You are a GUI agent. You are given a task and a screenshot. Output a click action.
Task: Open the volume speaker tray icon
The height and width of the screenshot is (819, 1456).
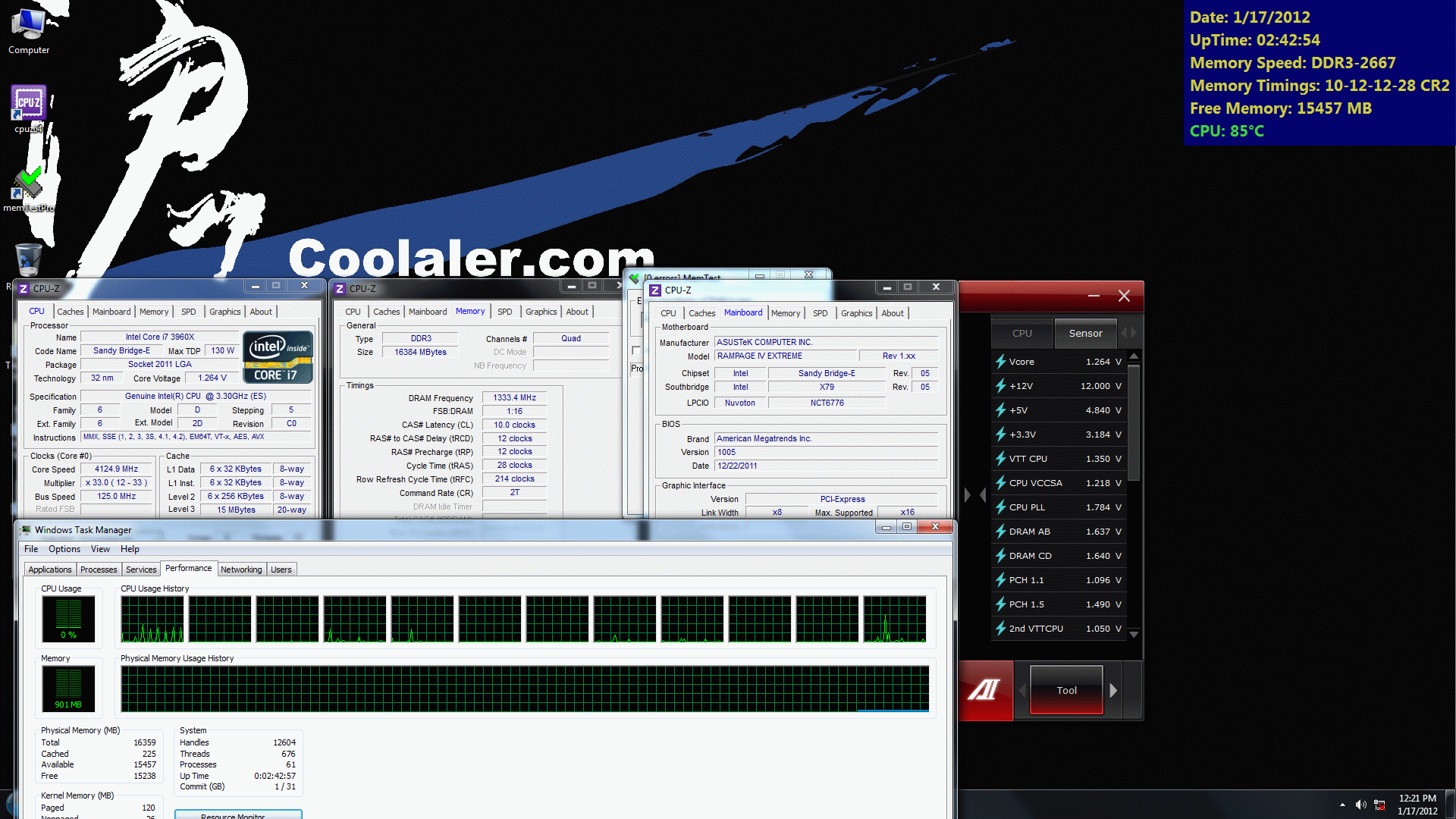coord(1360,805)
